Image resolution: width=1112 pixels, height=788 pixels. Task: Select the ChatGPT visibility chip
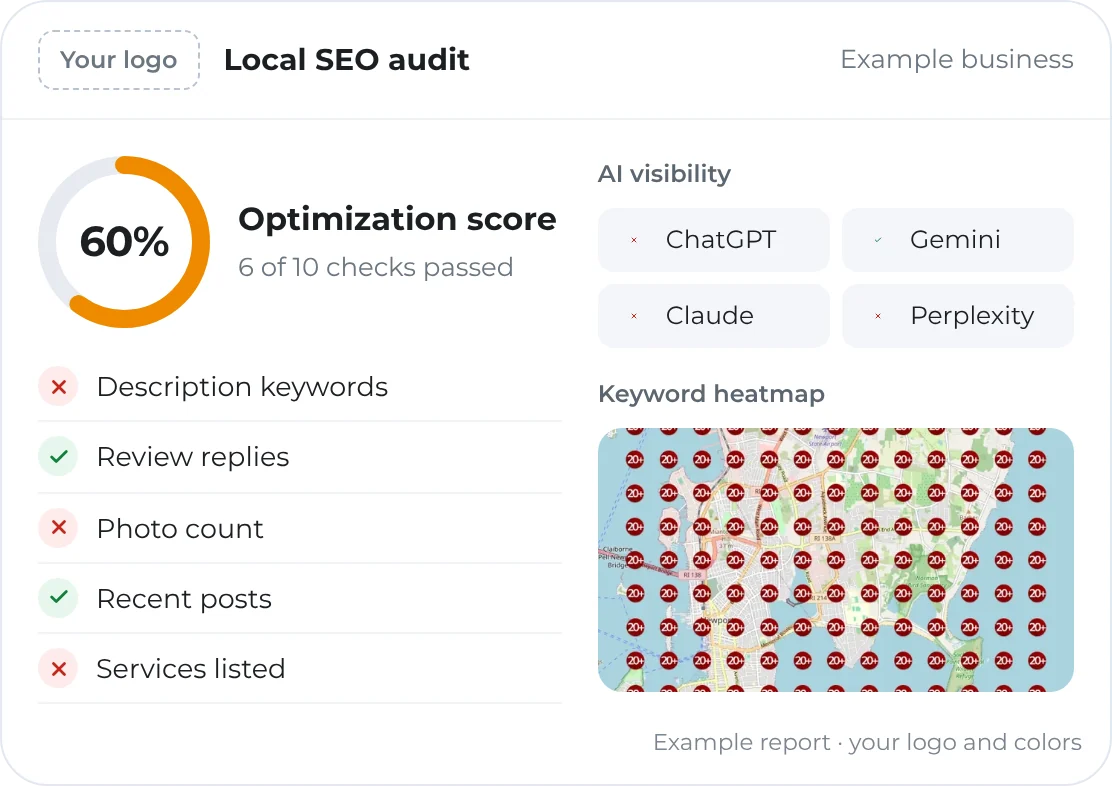pyautogui.click(x=713, y=240)
